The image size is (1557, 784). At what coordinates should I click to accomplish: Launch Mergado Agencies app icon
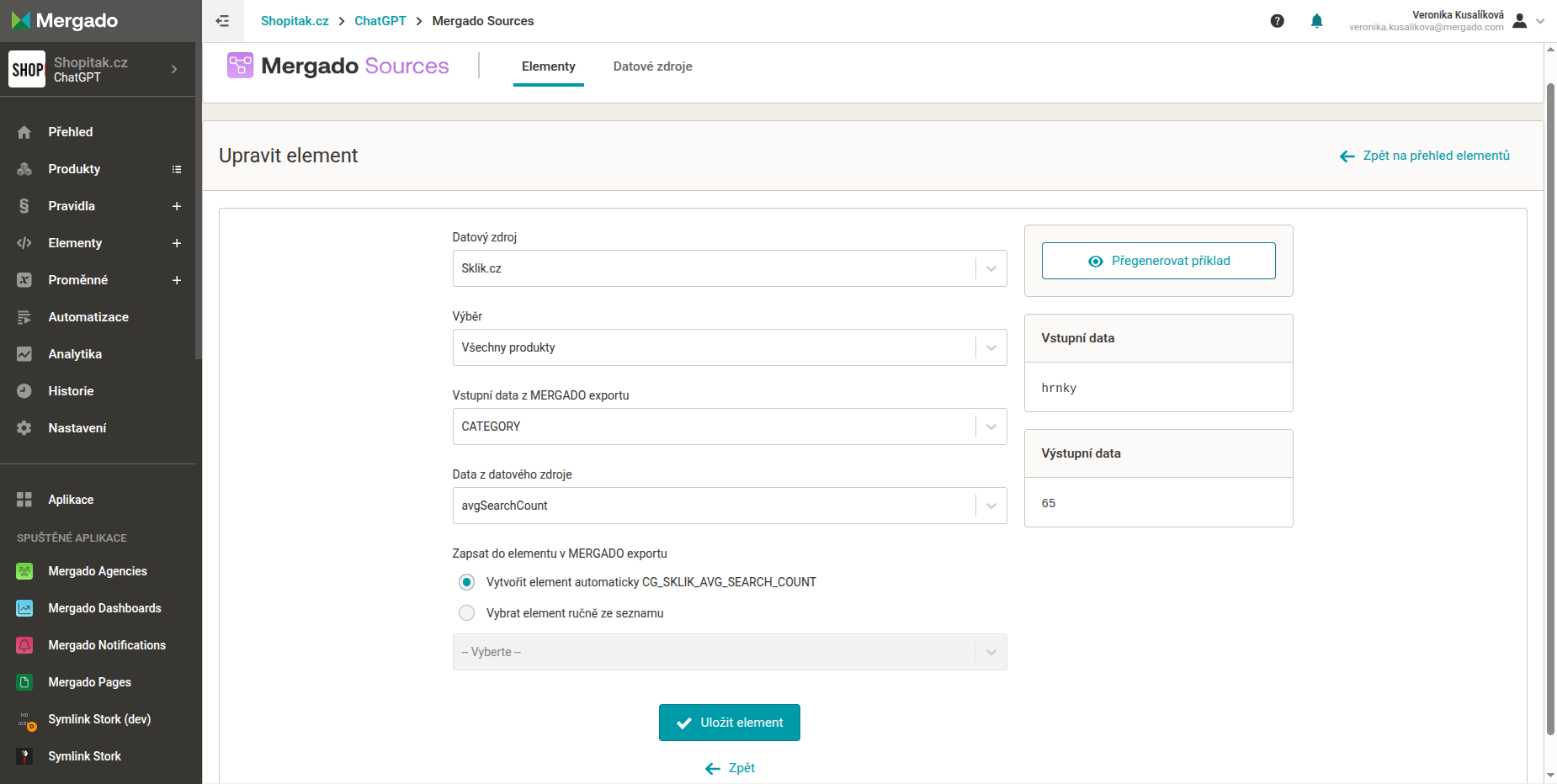click(x=24, y=571)
